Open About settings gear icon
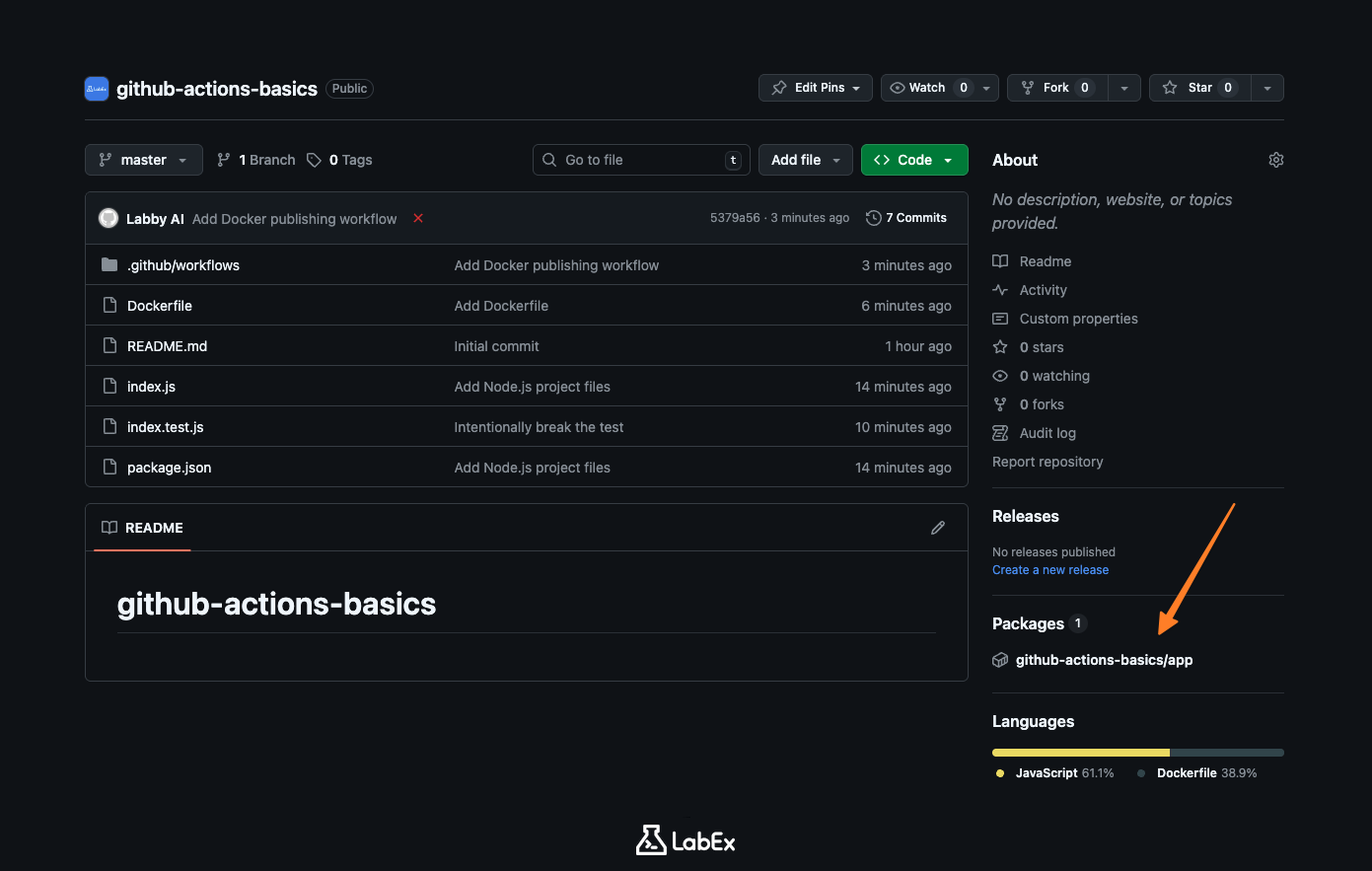1372x871 pixels. click(x=1276, y=160)
